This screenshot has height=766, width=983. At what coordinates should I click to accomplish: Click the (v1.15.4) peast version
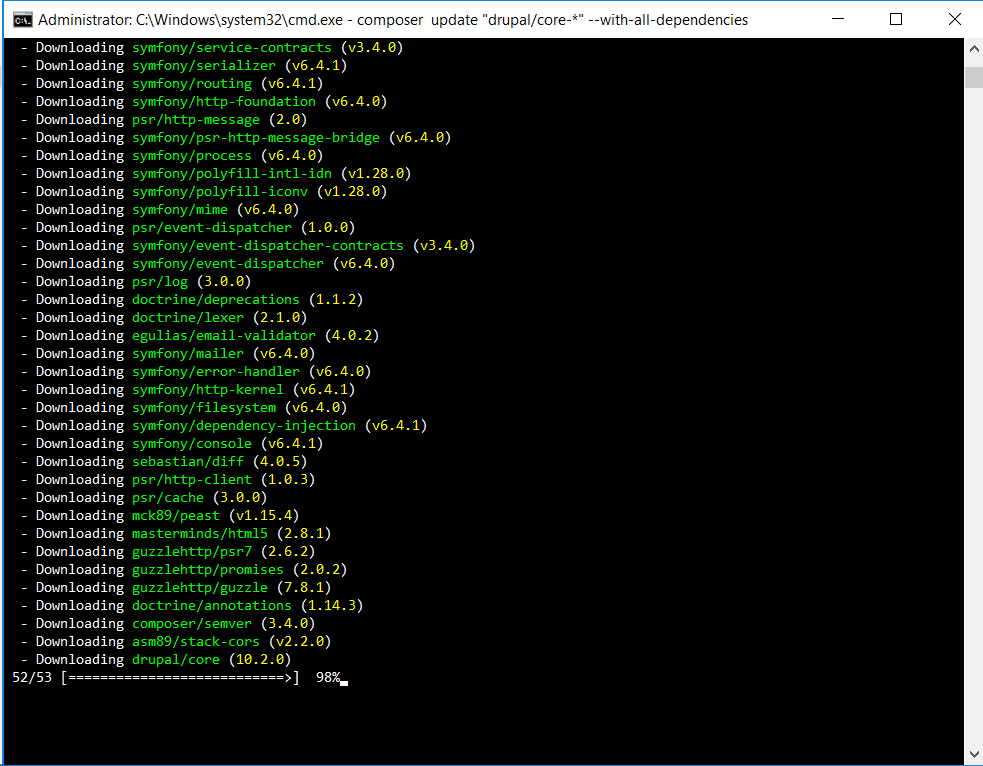tap(264, 516)
